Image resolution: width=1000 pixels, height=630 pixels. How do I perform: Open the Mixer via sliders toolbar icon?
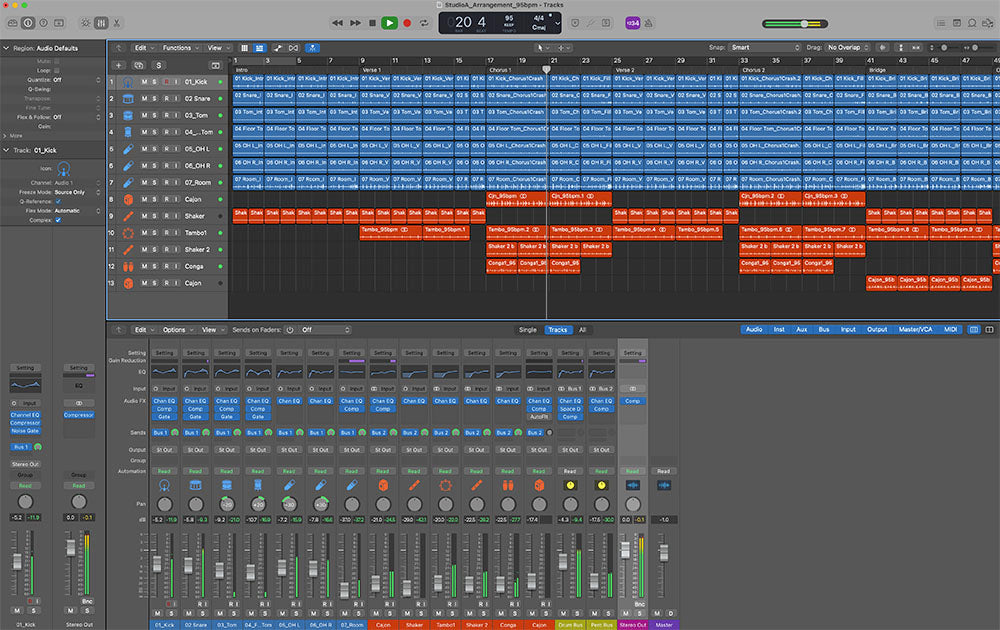(x=100, y=22)
